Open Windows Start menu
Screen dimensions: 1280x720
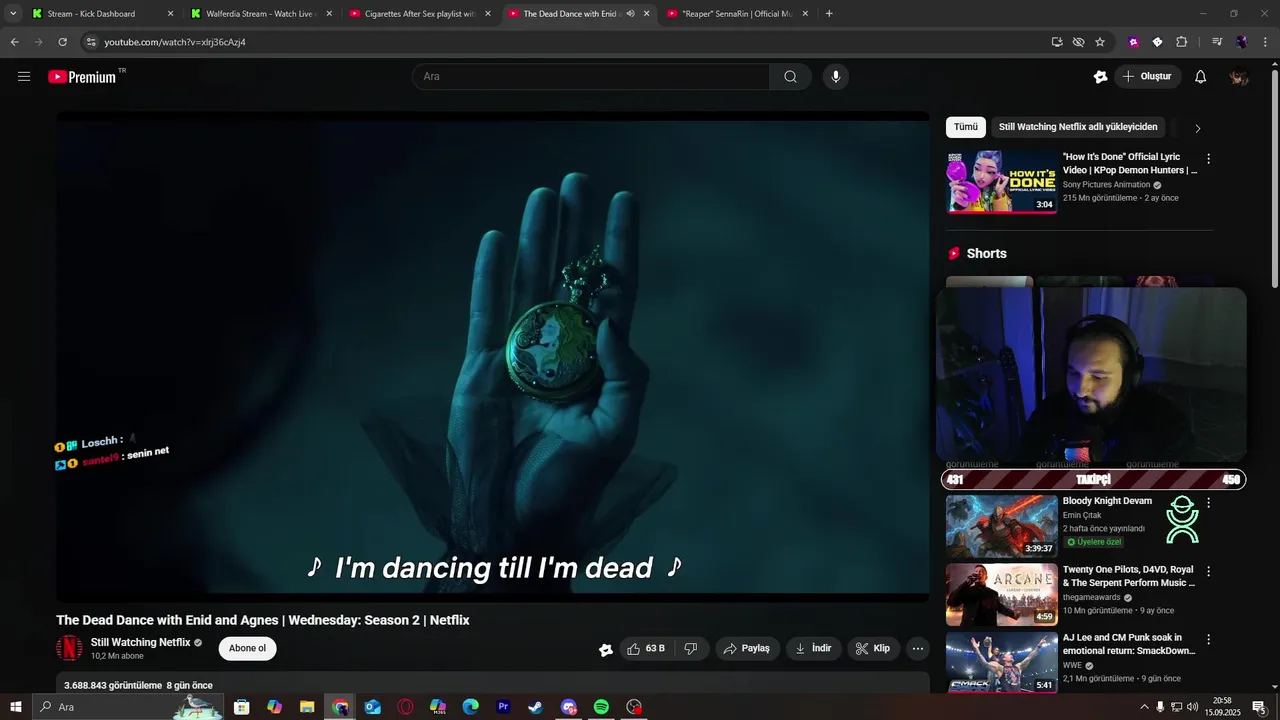(15, 707)
